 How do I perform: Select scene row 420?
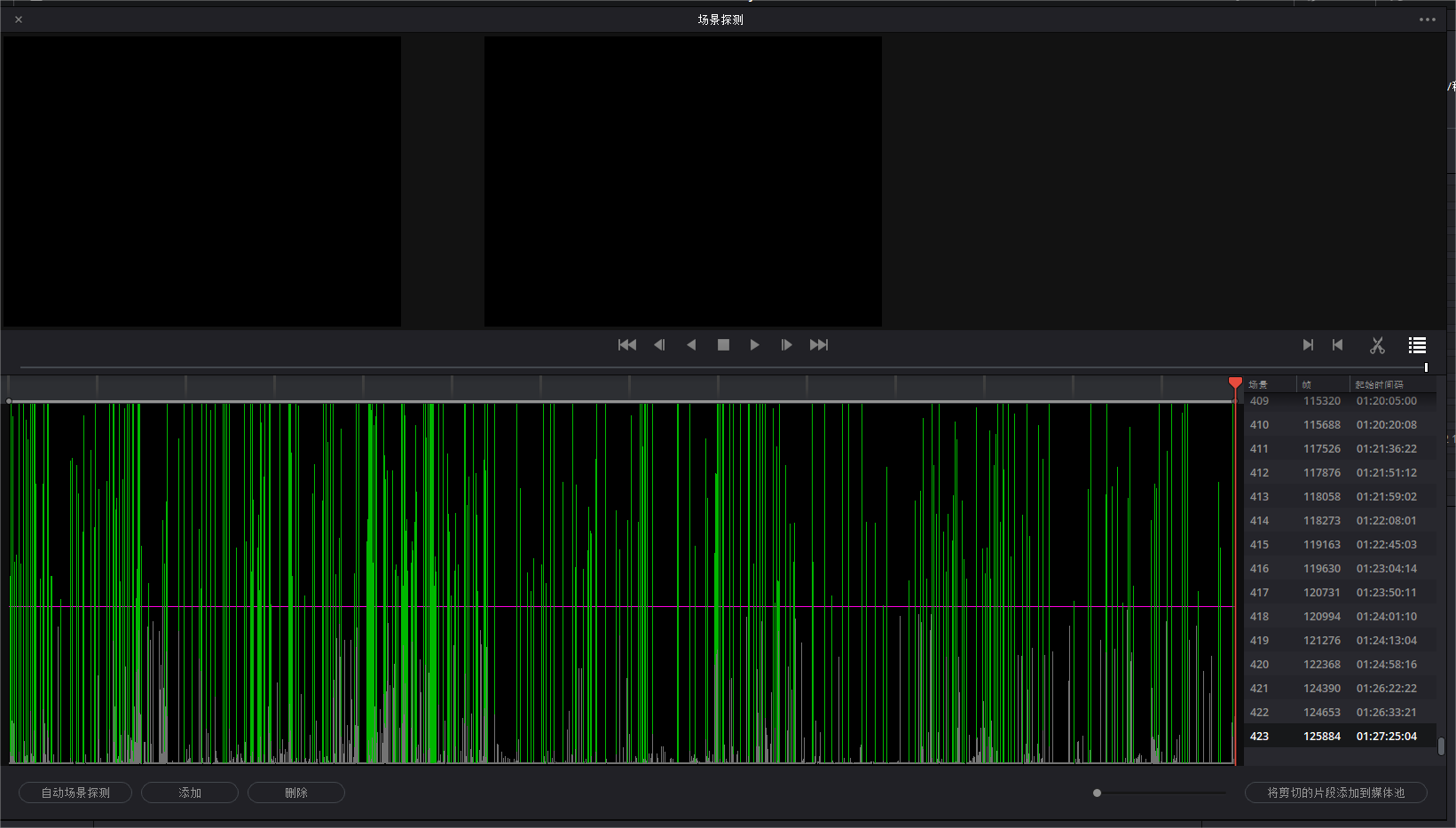click(1340, 665)
